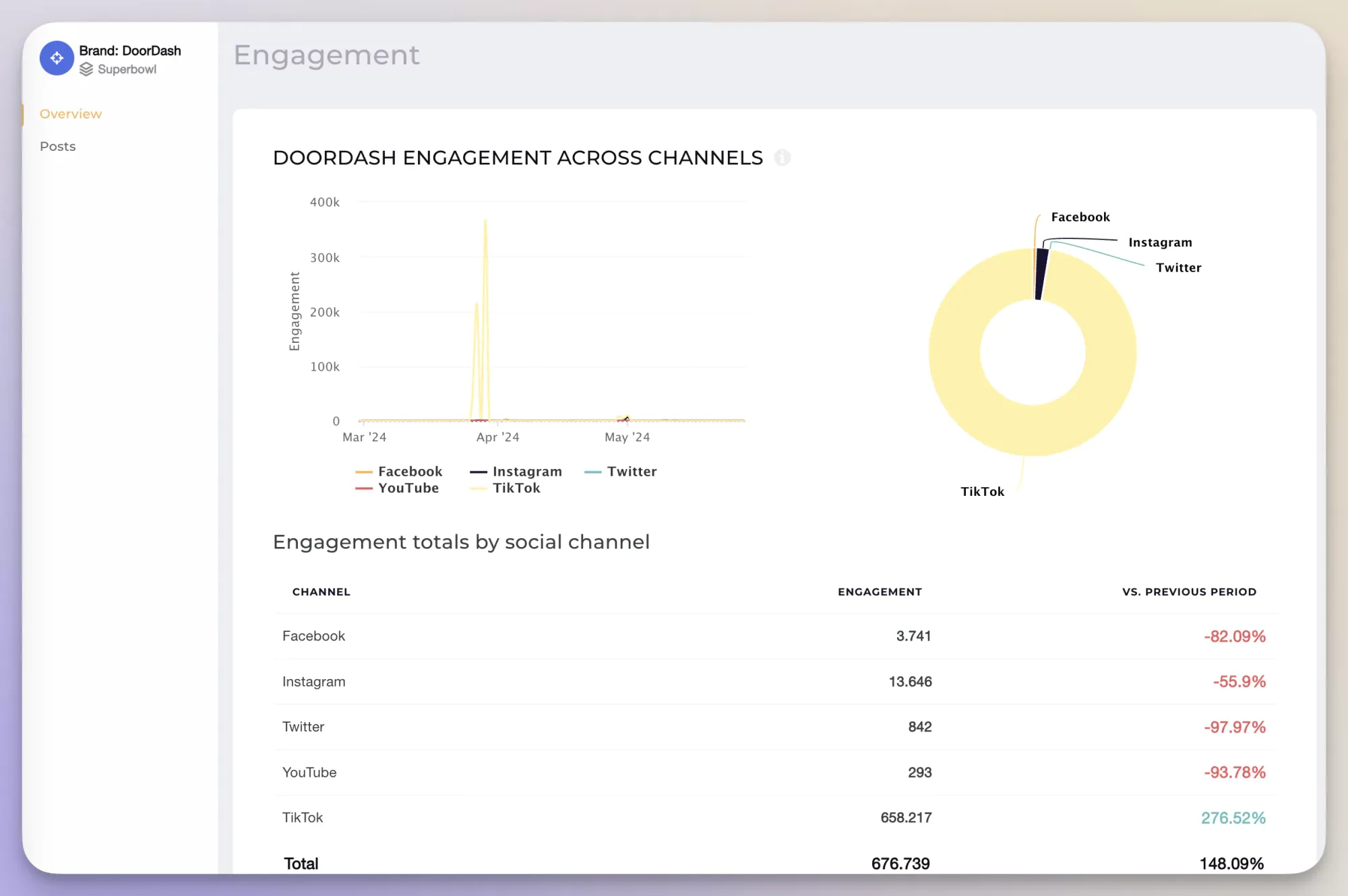Select the Instagram row channel name
The image size is (1348, 896).
(313, 682)
